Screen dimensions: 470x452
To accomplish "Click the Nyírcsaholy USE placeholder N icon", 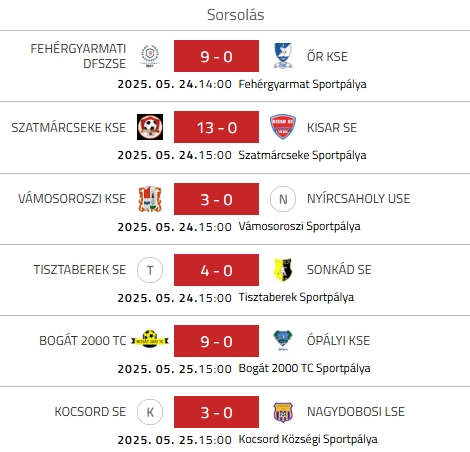I will click(x=283, y=199).
